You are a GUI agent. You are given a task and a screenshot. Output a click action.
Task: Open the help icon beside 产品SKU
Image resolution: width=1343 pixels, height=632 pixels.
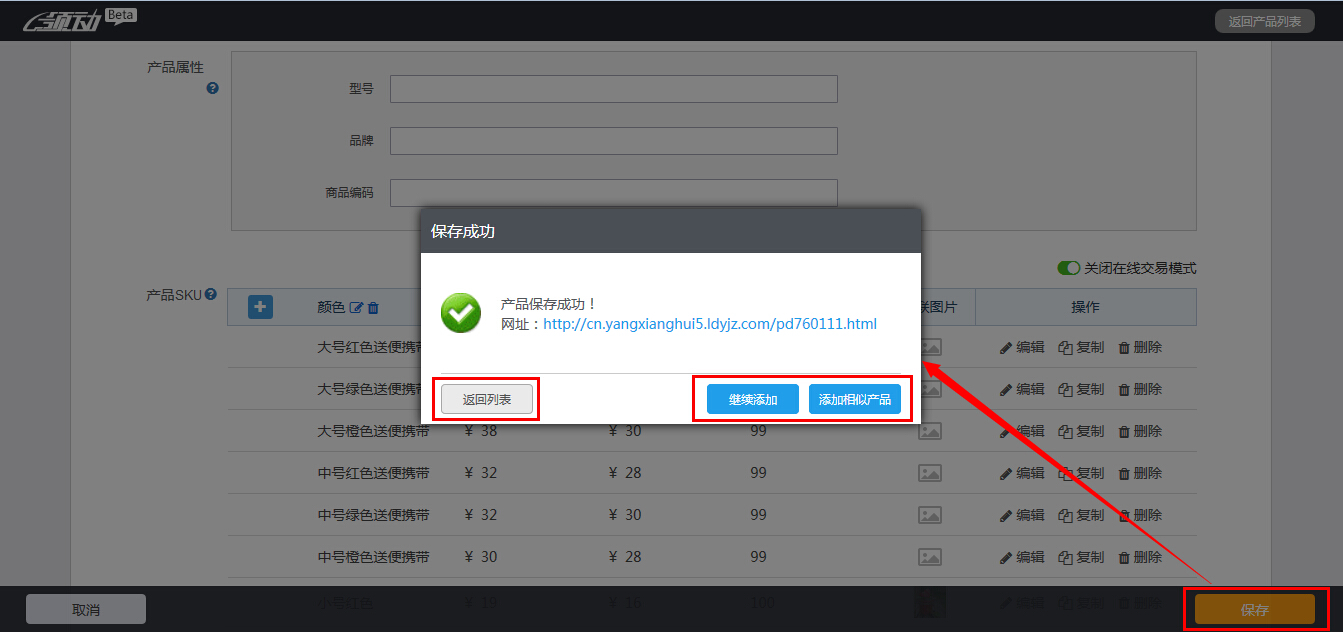[x=211, y=295]
